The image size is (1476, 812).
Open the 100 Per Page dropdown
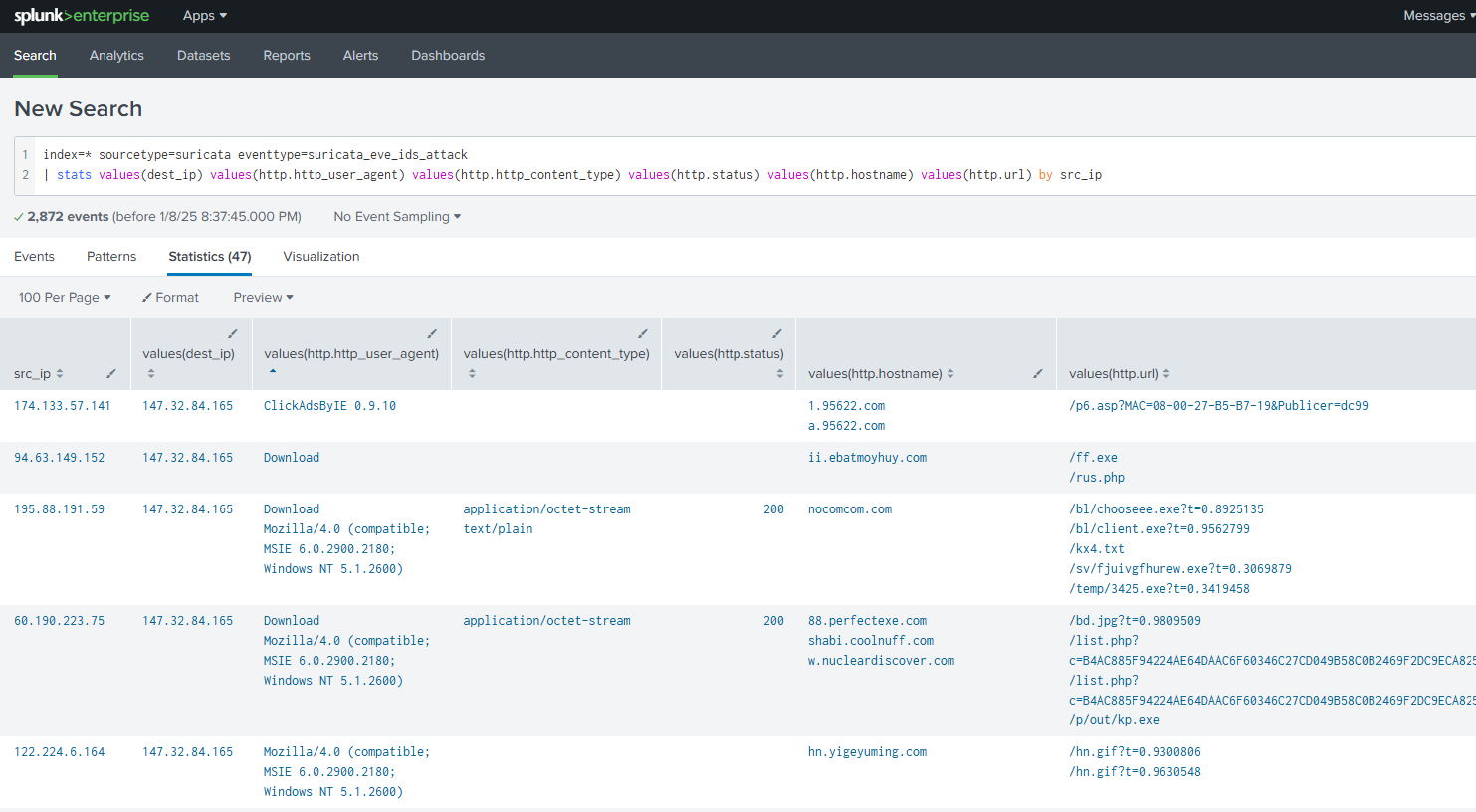tap(64, 297)
